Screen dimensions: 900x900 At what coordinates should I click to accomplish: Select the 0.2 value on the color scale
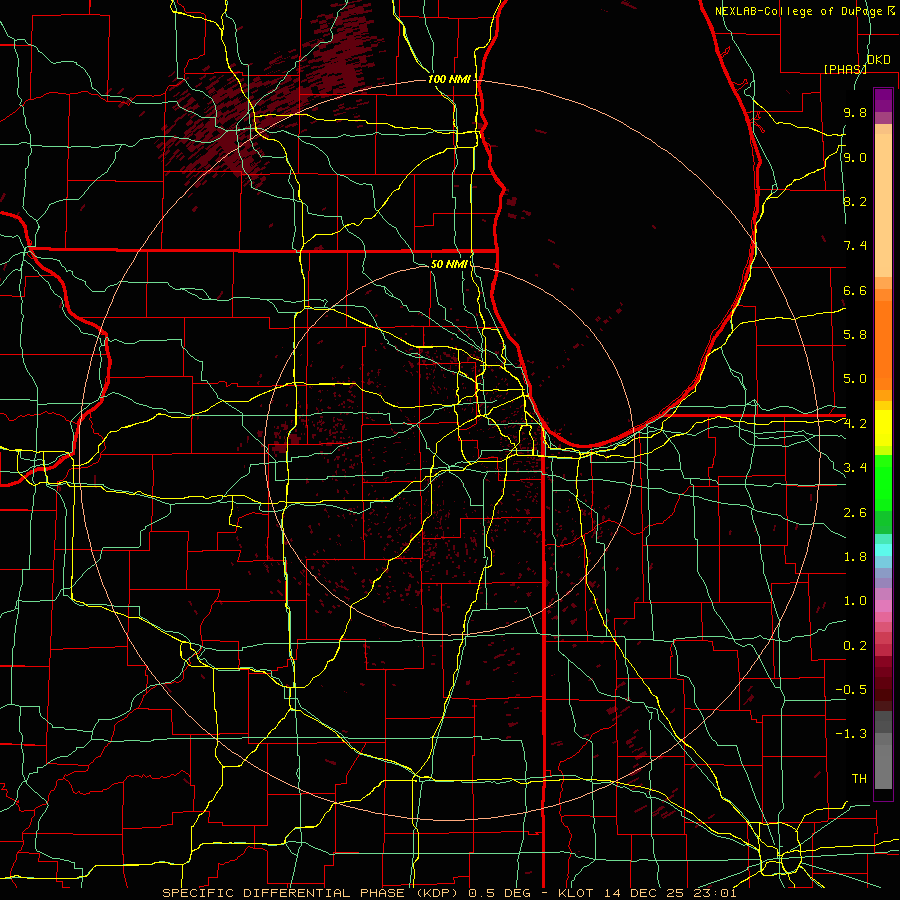point(855,646)
